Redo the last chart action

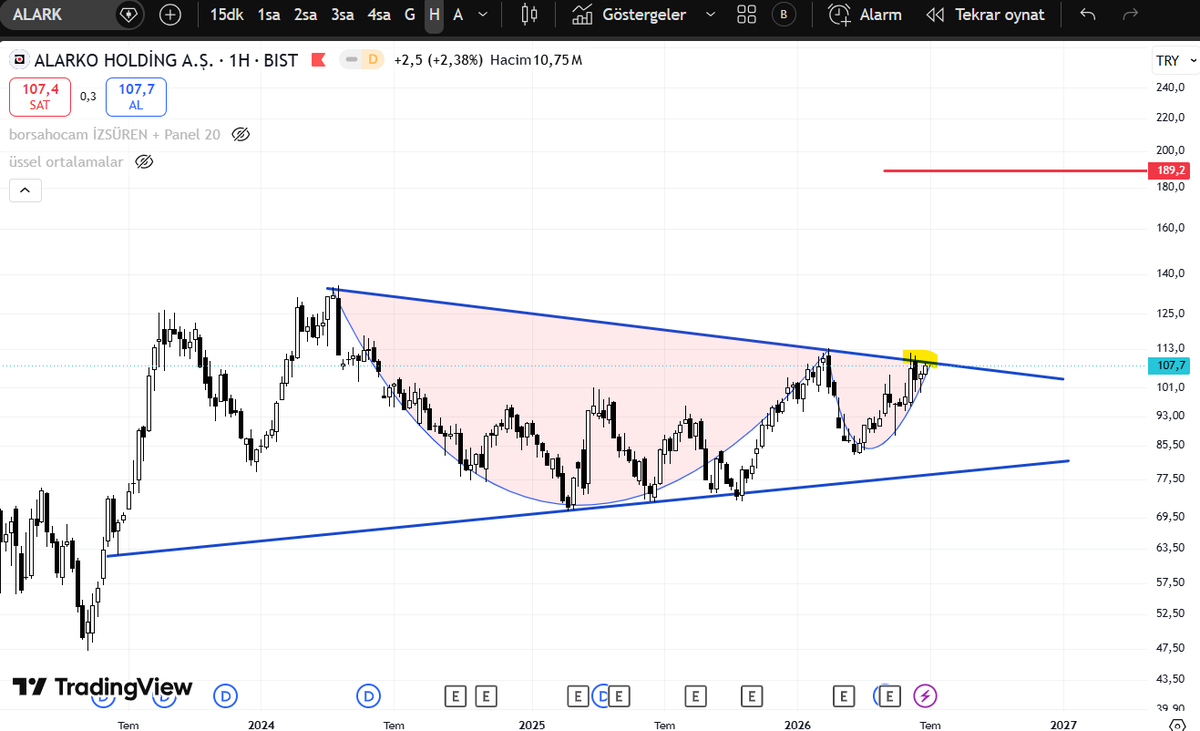click(1131, 15)
